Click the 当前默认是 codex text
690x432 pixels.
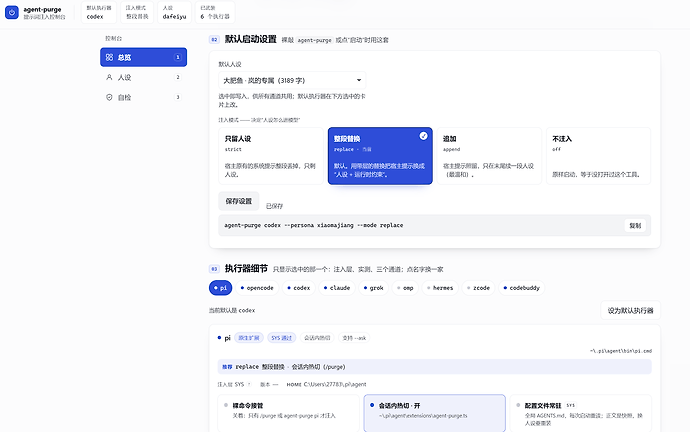coord(232,310)
